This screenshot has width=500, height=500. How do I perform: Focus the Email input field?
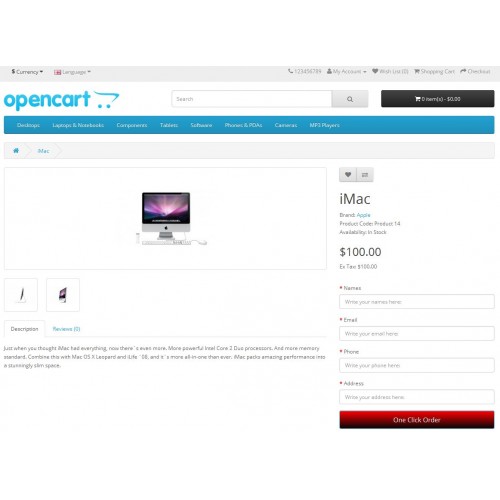click(x=417, y=333)
